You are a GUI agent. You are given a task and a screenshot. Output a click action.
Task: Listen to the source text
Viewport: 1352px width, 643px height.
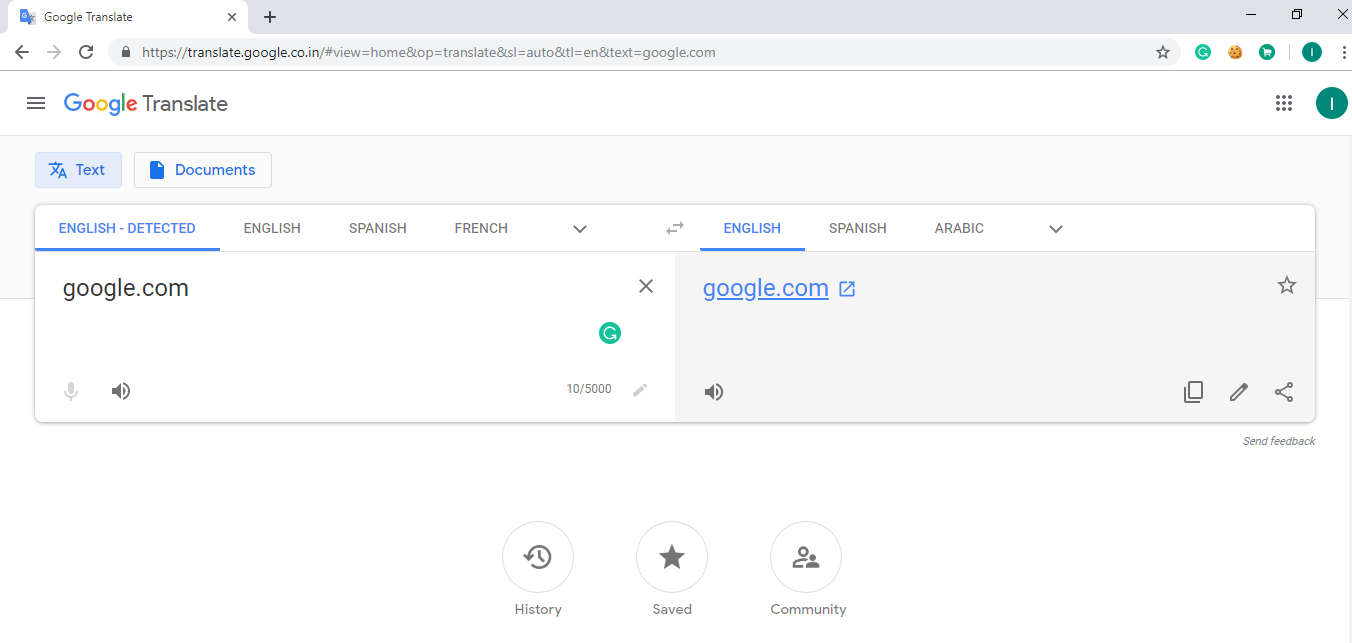click(x=121, y=391)
